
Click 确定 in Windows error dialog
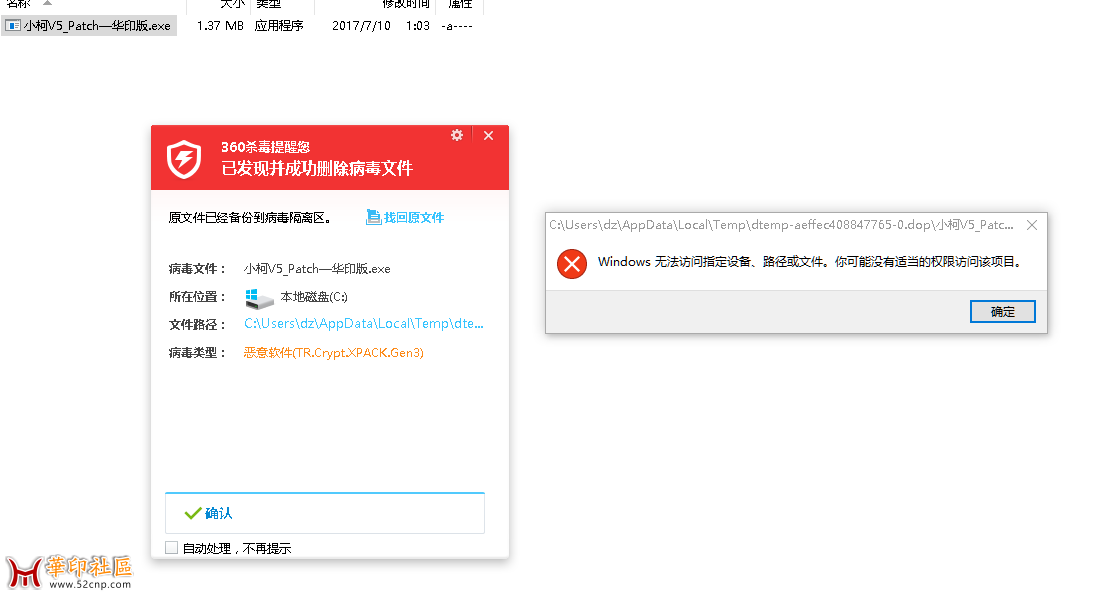pyautogui.click(x=1002, y=312)
